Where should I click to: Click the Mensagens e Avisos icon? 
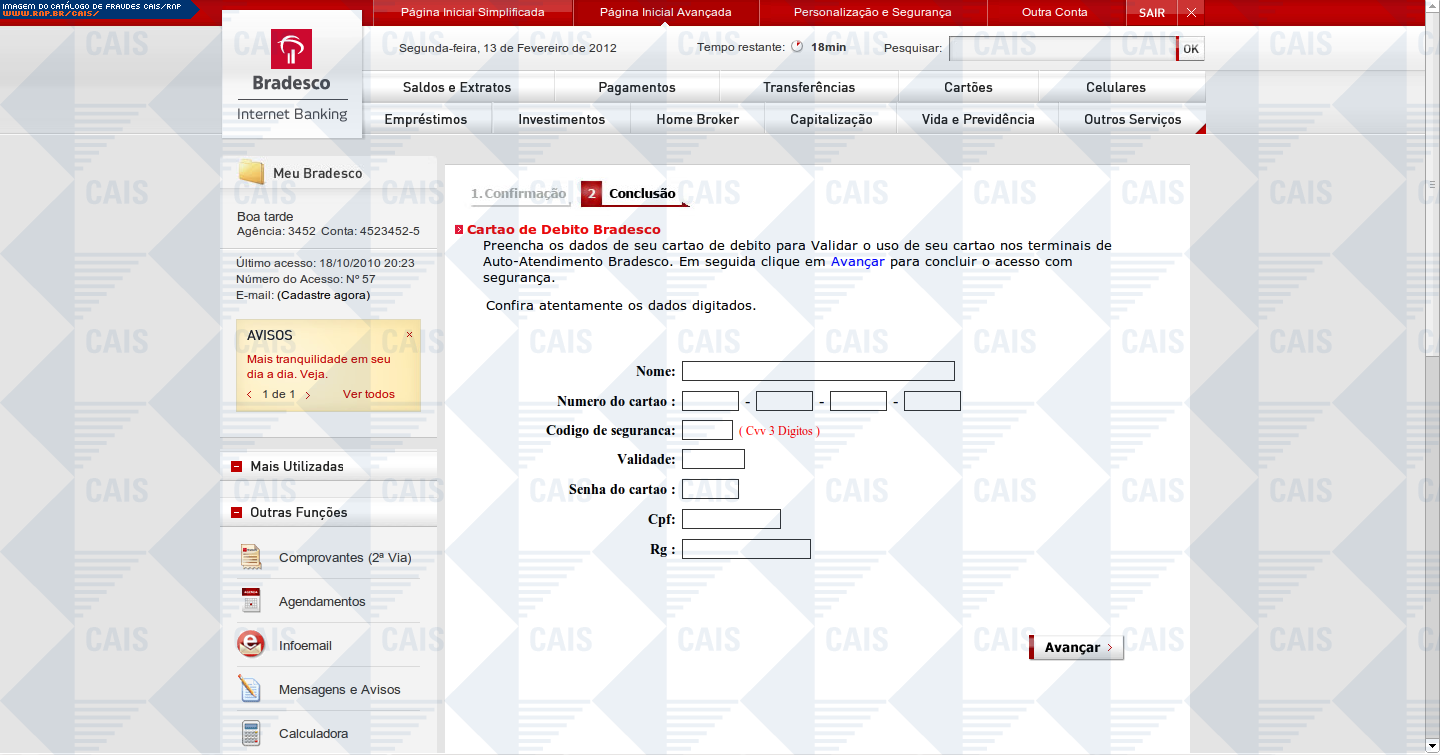pos(251,689)
